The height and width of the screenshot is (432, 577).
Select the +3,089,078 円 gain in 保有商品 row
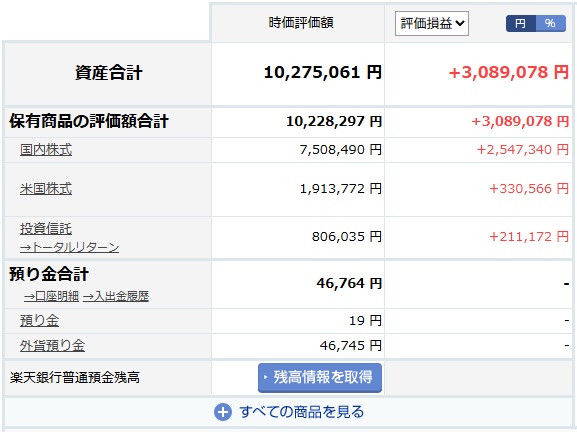520,121
